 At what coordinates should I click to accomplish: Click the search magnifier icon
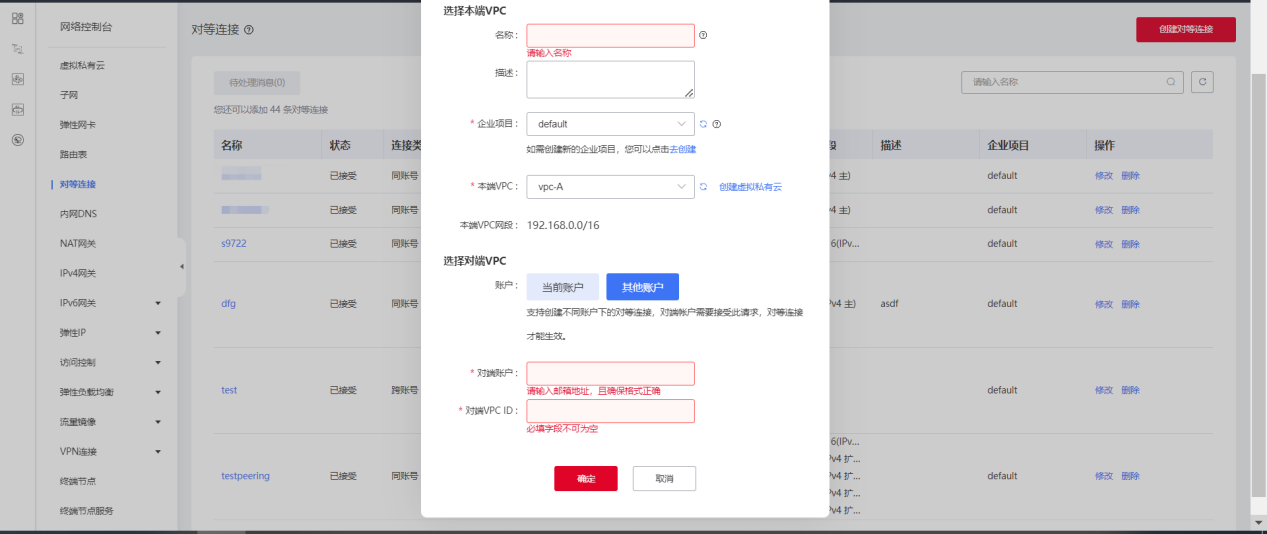point(1171,82)
